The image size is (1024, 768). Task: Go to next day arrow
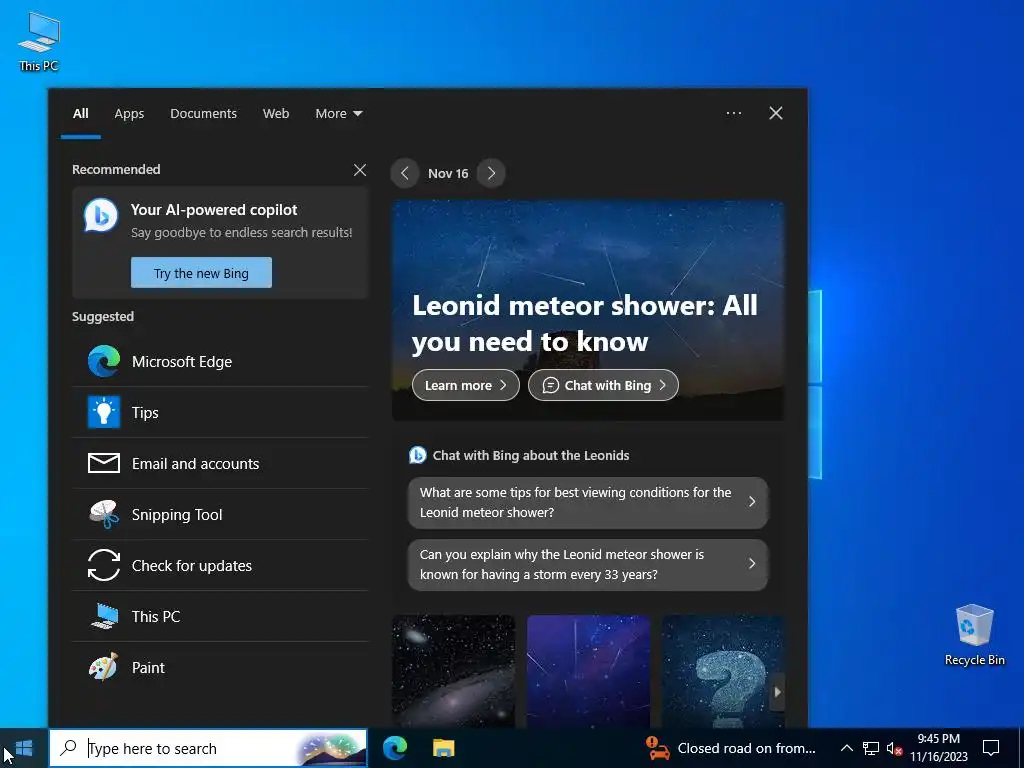[491, 173]
